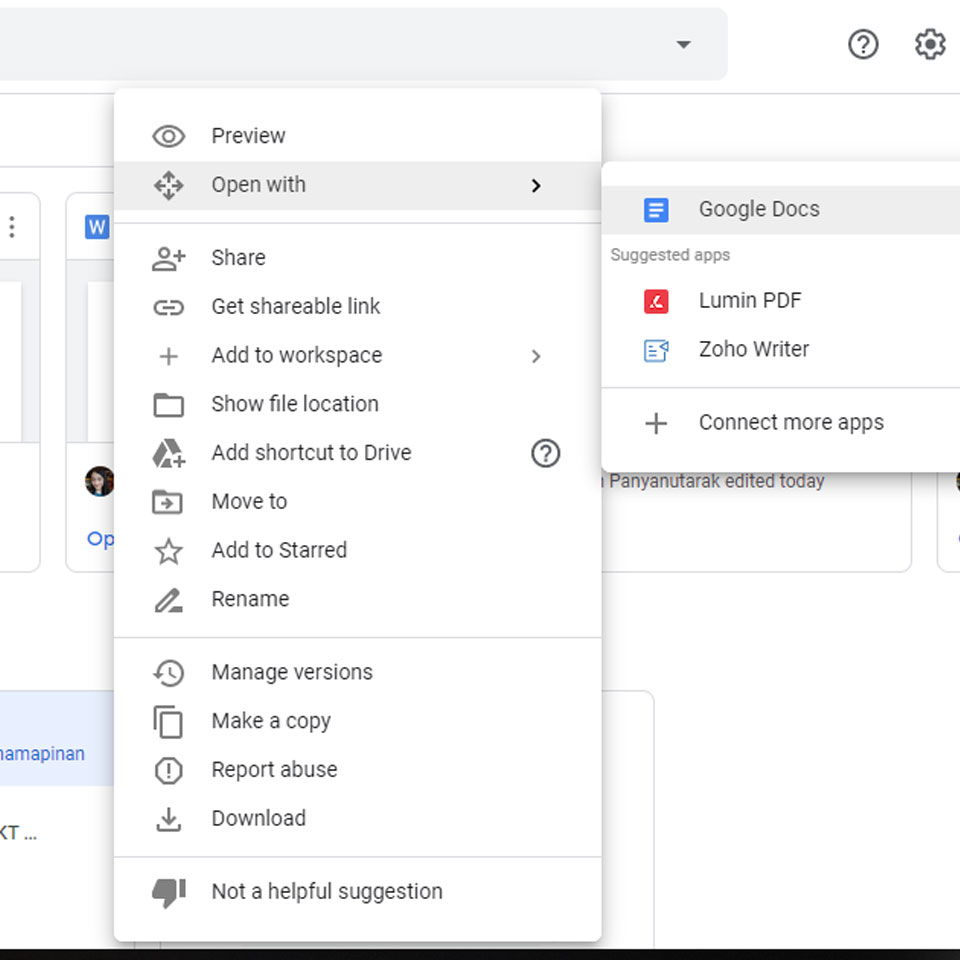Expand search options dropdown arrow

click(683, 44)
